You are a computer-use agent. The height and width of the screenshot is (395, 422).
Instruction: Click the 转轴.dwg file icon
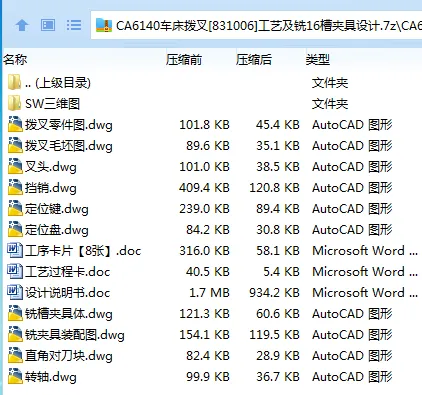15,376
